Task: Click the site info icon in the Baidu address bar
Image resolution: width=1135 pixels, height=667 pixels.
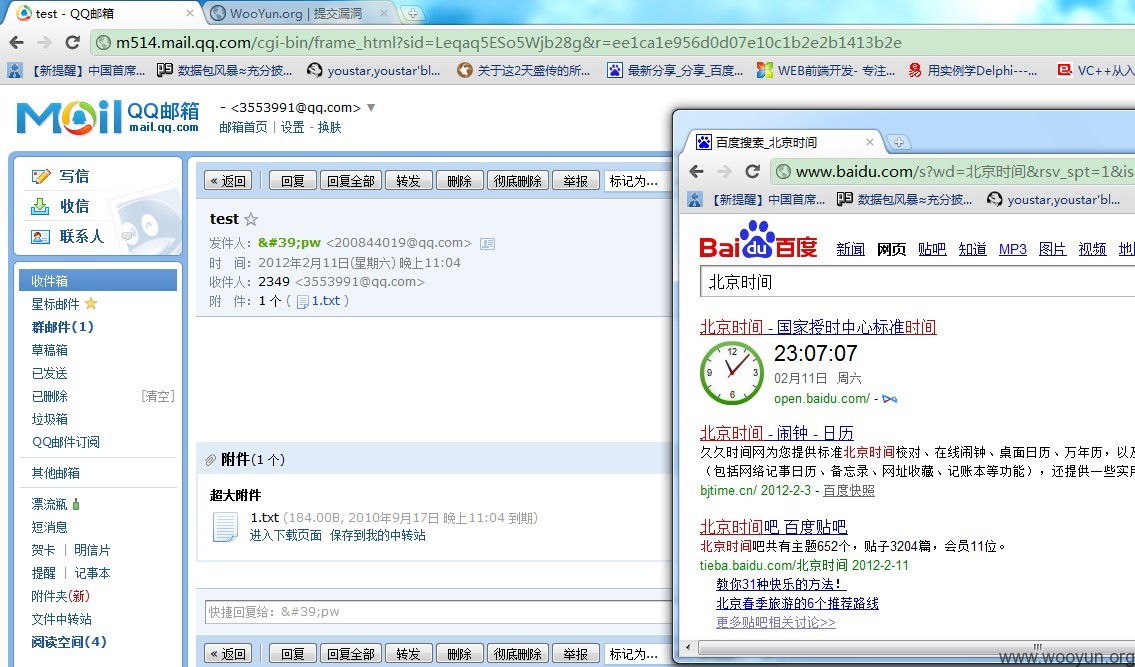Action: tap(782, 172)
